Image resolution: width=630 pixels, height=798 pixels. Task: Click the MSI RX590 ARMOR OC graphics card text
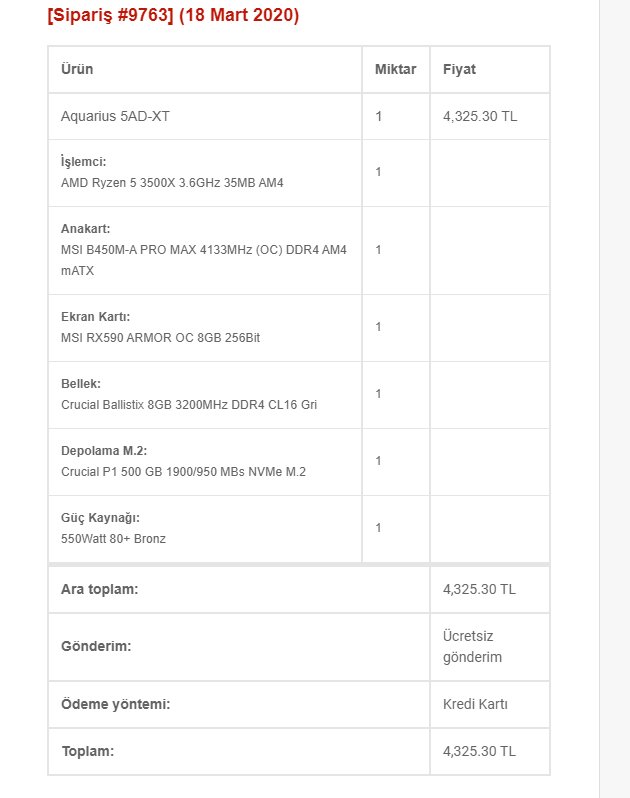(x=160, y=338)
